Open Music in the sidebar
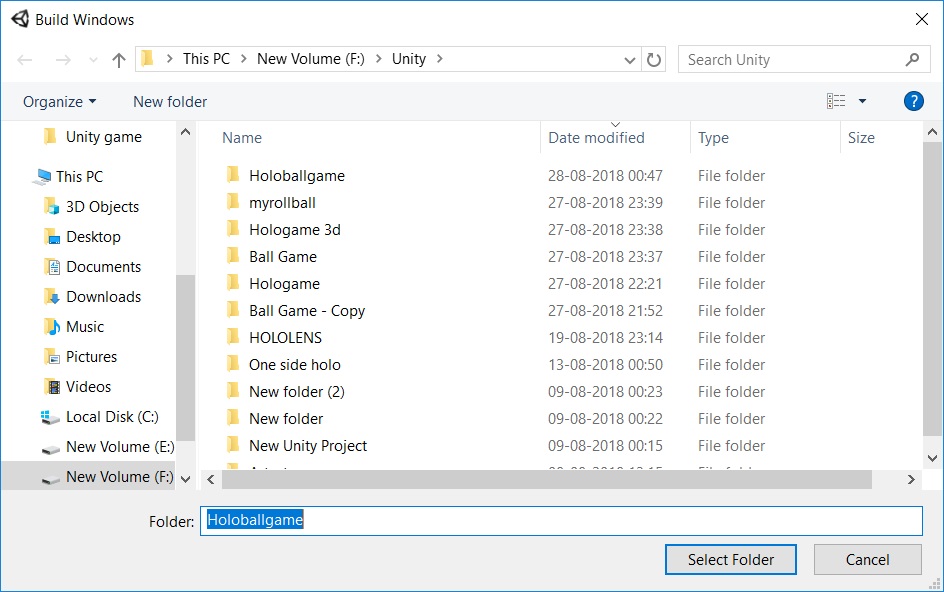This screenshot has height=592, width=944. point(74,327)
